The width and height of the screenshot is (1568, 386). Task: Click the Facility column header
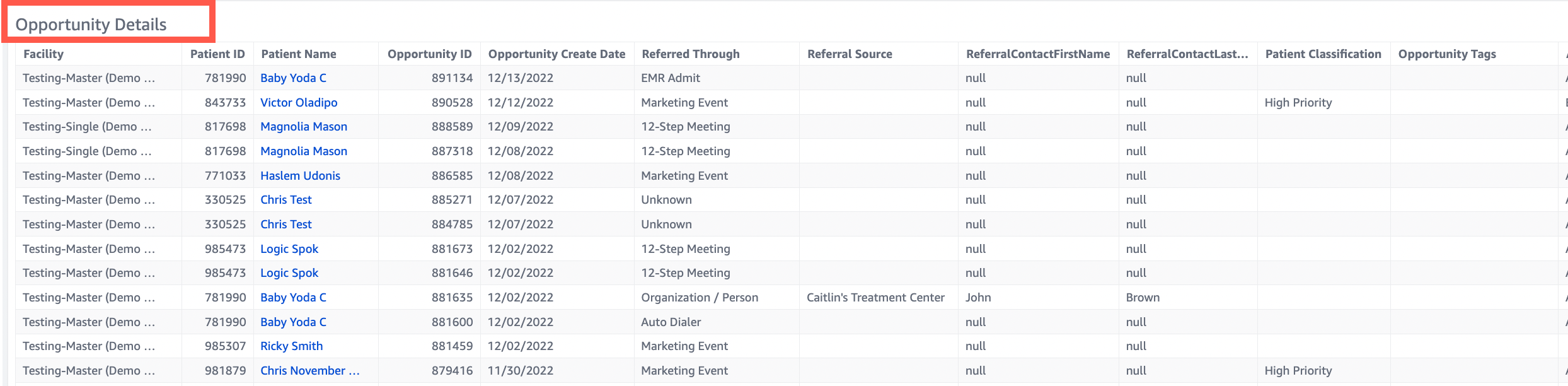pyautogui.click(x=43, y=54)
